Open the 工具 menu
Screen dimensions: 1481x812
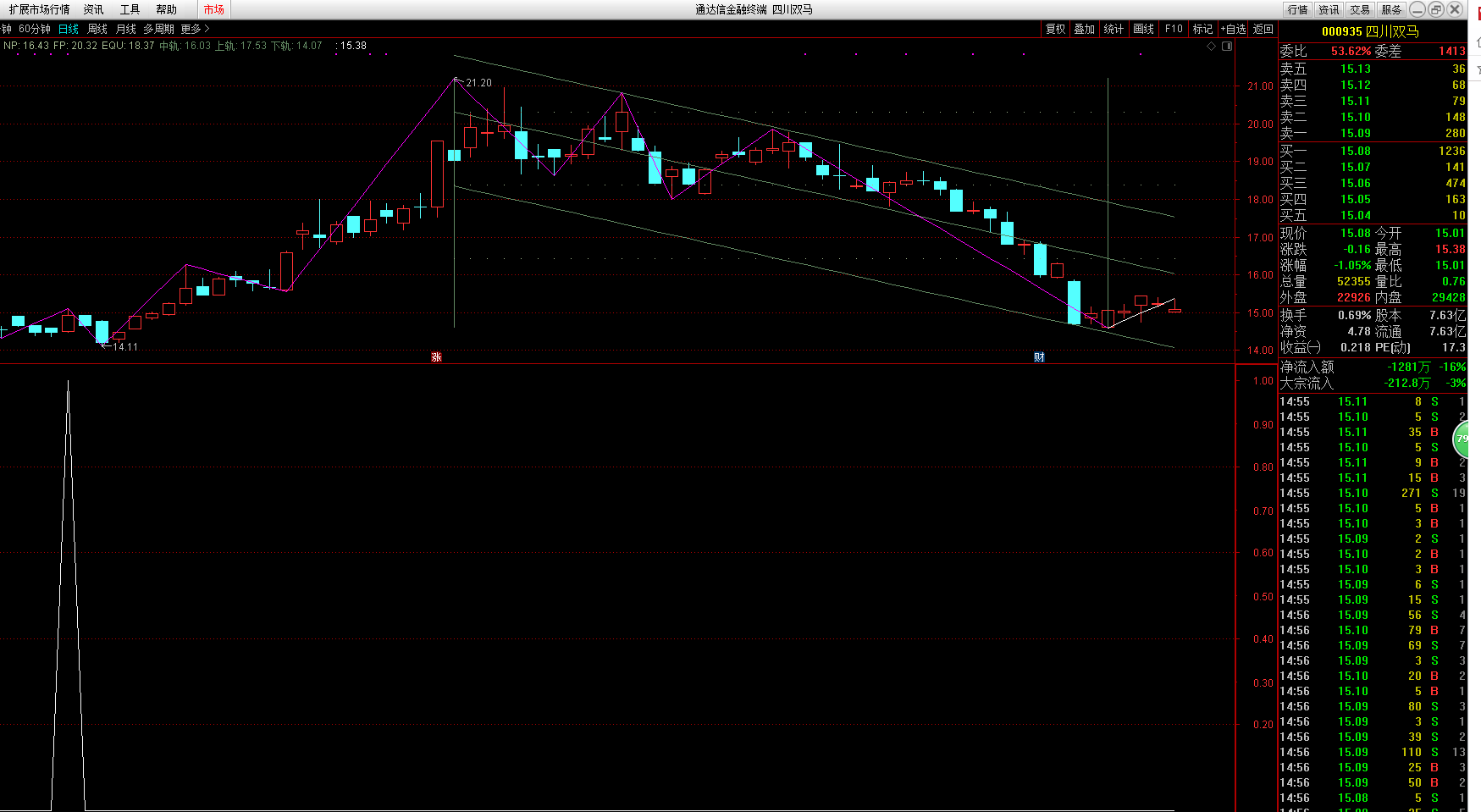click(x=130, y=9)
